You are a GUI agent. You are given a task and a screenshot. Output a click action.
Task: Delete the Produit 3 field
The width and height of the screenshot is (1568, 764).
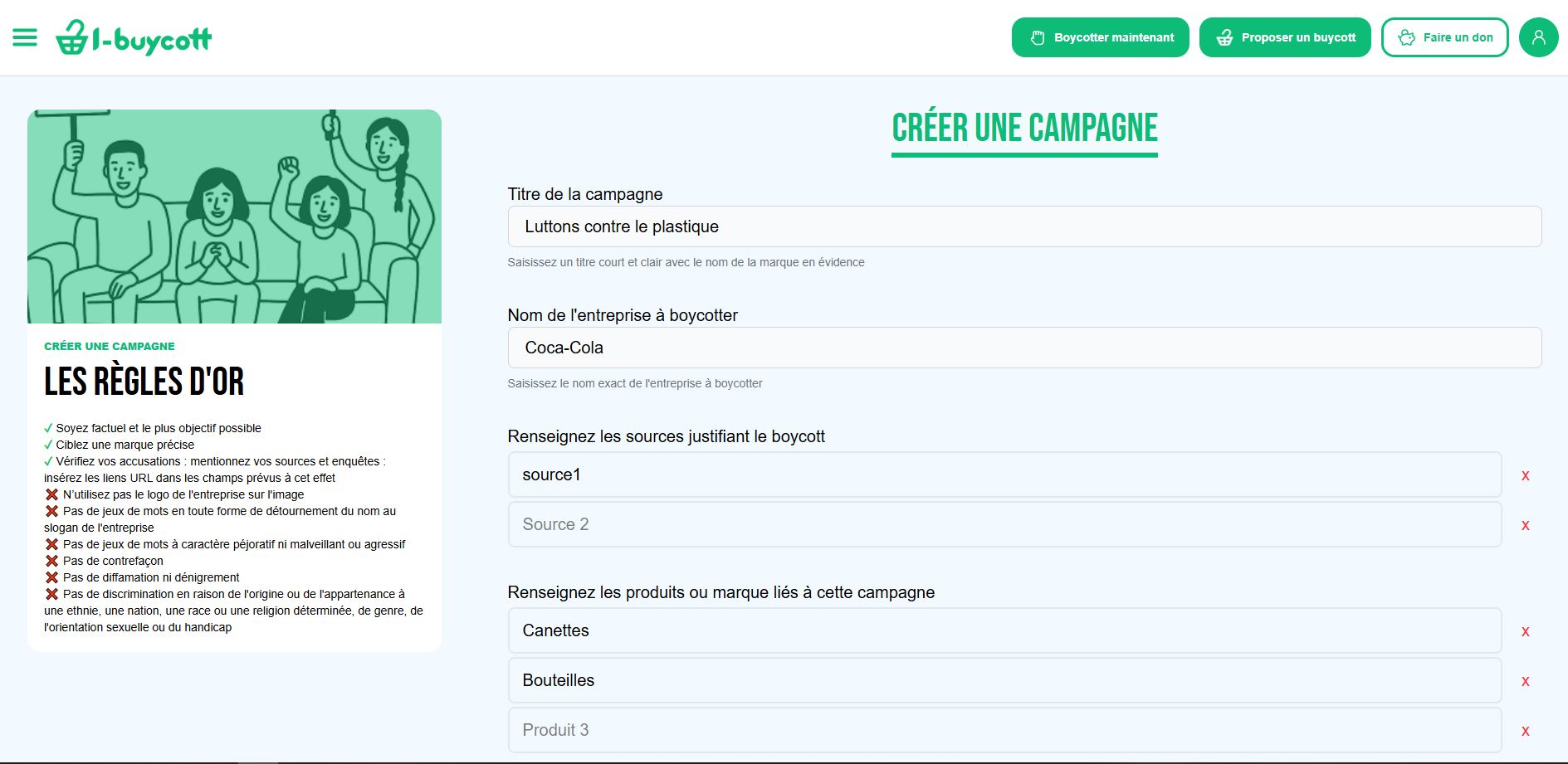1525,732
